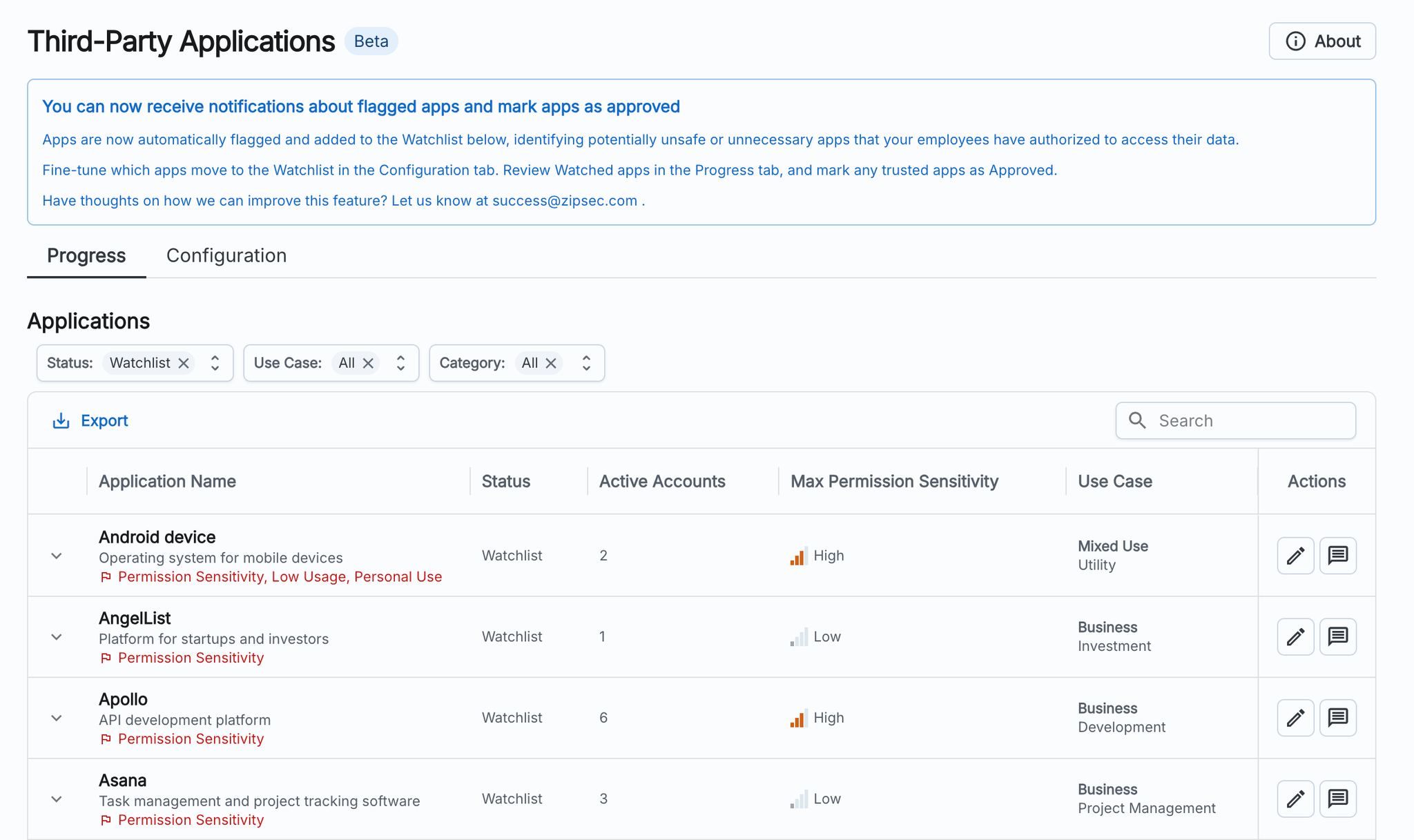
Task: Select the Progress tab
Action: coord(86,255)
